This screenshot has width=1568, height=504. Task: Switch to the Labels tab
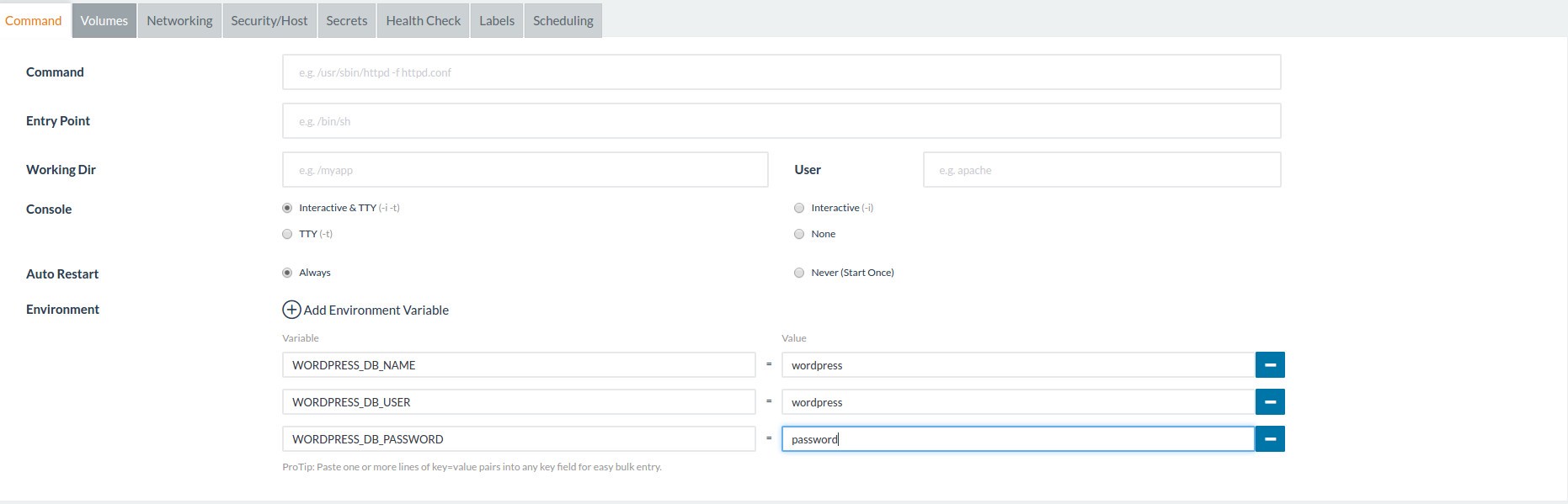tap(497, 21)
